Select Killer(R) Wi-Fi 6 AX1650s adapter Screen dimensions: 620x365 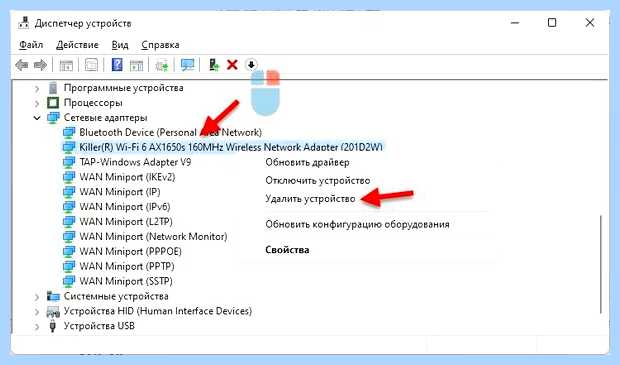tap(231, 147)
